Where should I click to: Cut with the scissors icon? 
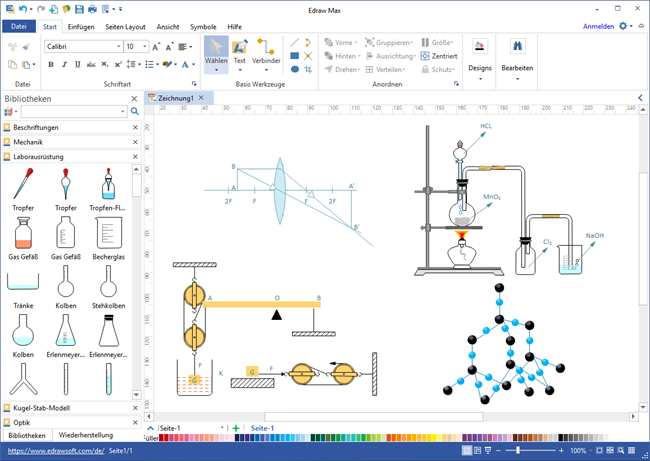tap(12, 47)
